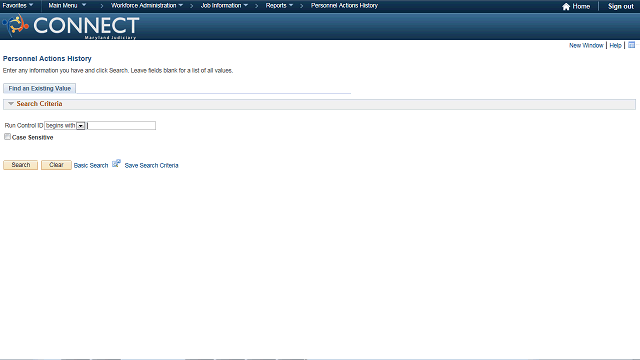Enable the Case Sensitive checkbox
Image resolution: width=640 pixels, height=360 pixels.
[x=7, y=137]
